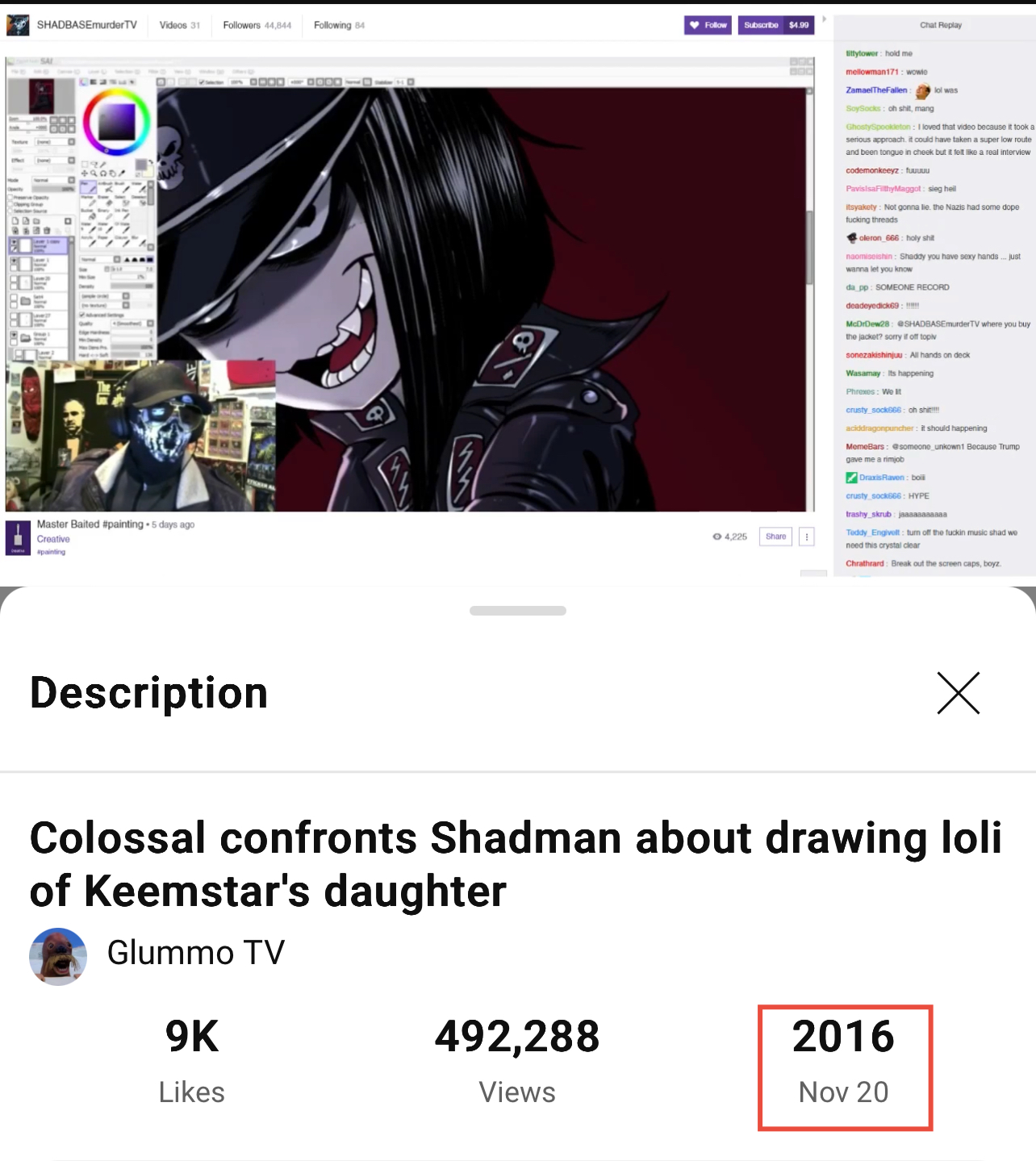Grab the sheet handle above Description
Screen dimensions: 1036x1161
[x=518, y=611]
